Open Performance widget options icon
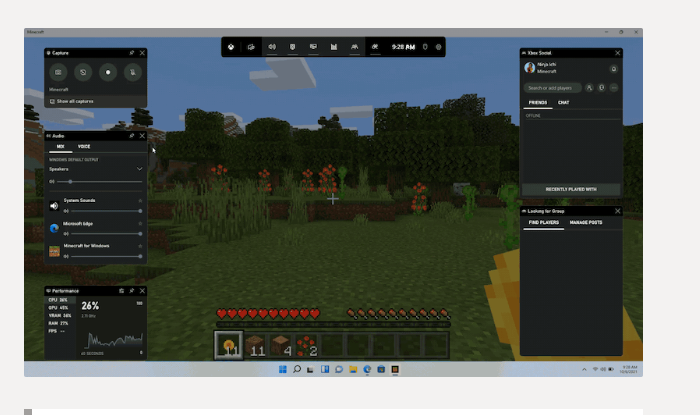This screenshot has width=700, height=415. coord(121,290)
